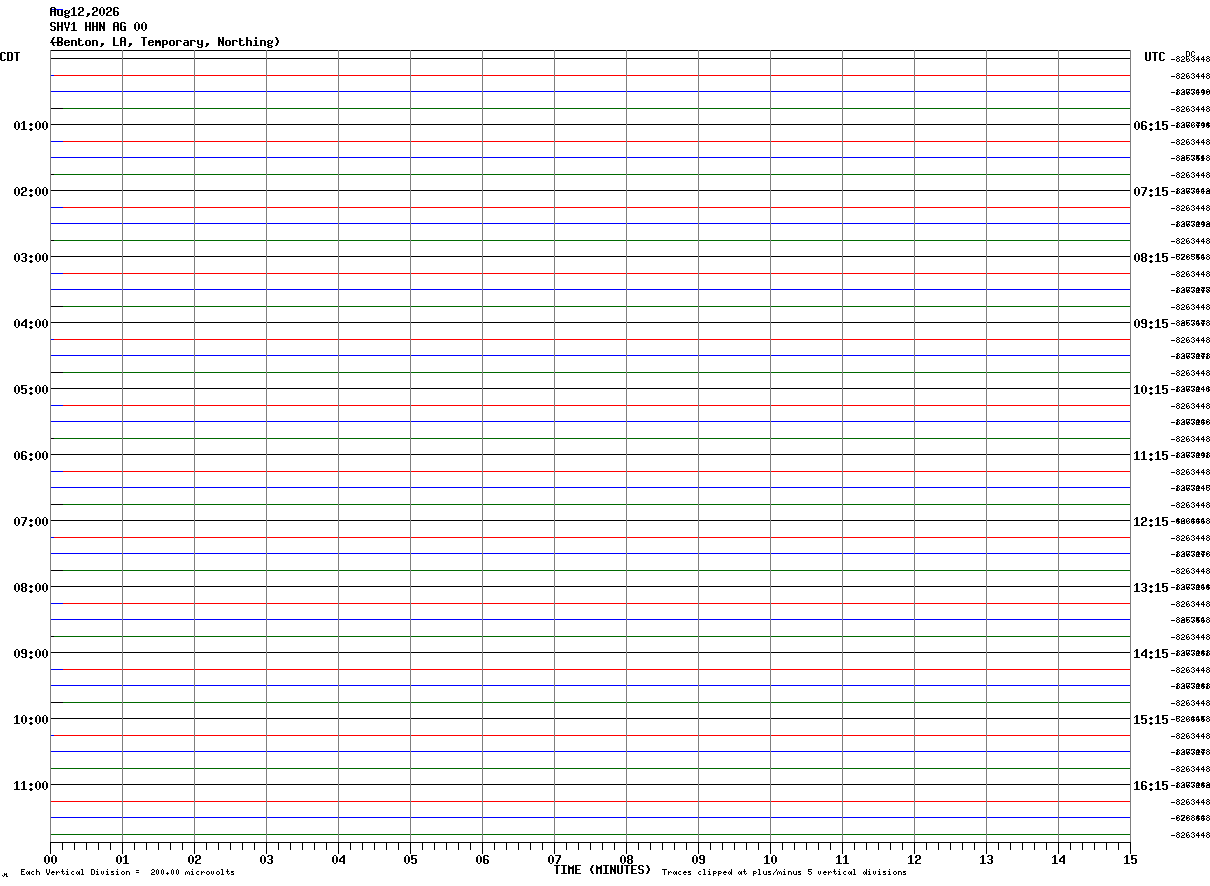Click minute 00 on the time axis
This screenshot has width=1210, height=886.
click(x=51, y=859)
